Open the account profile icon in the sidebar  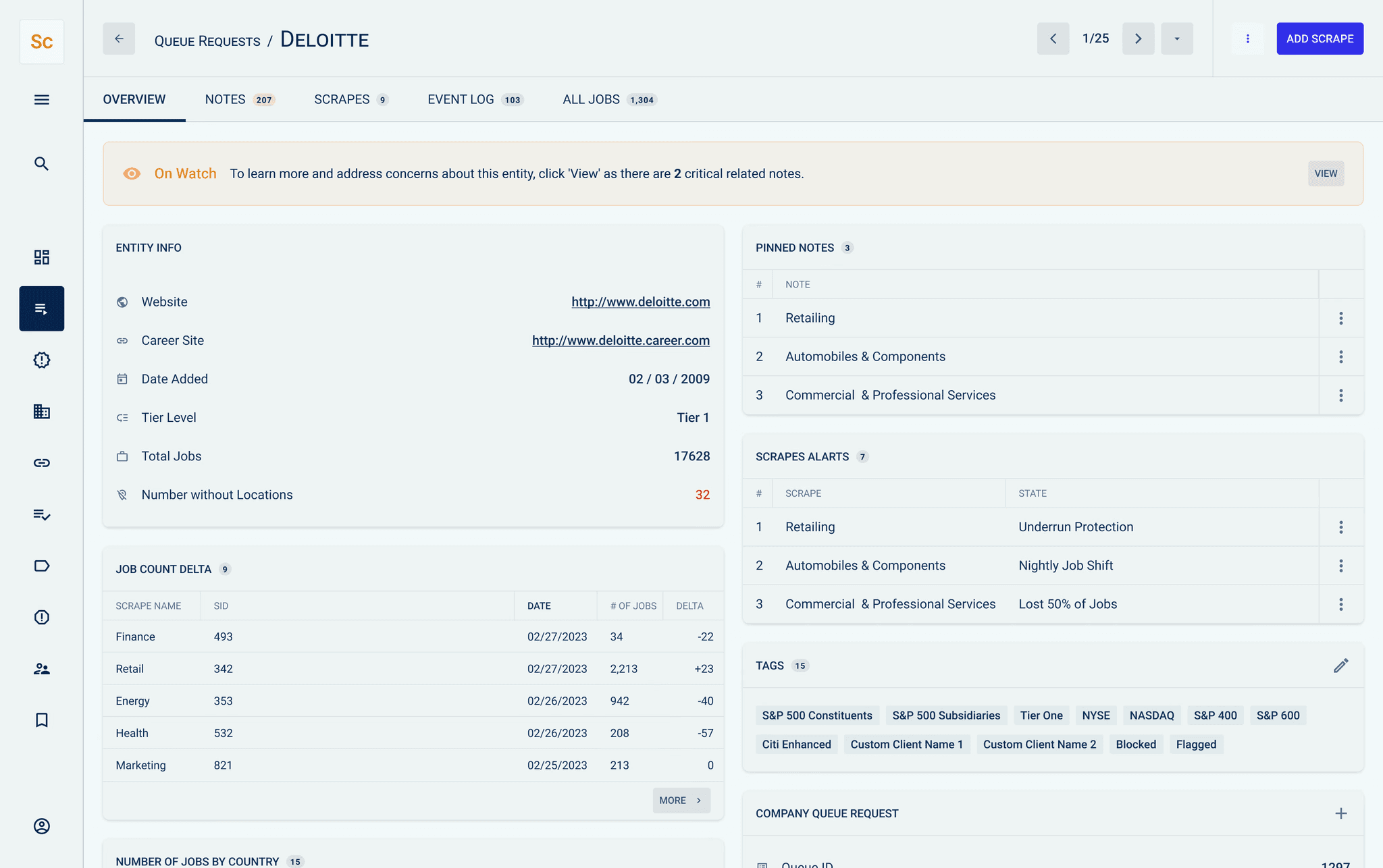coord(42,826)
